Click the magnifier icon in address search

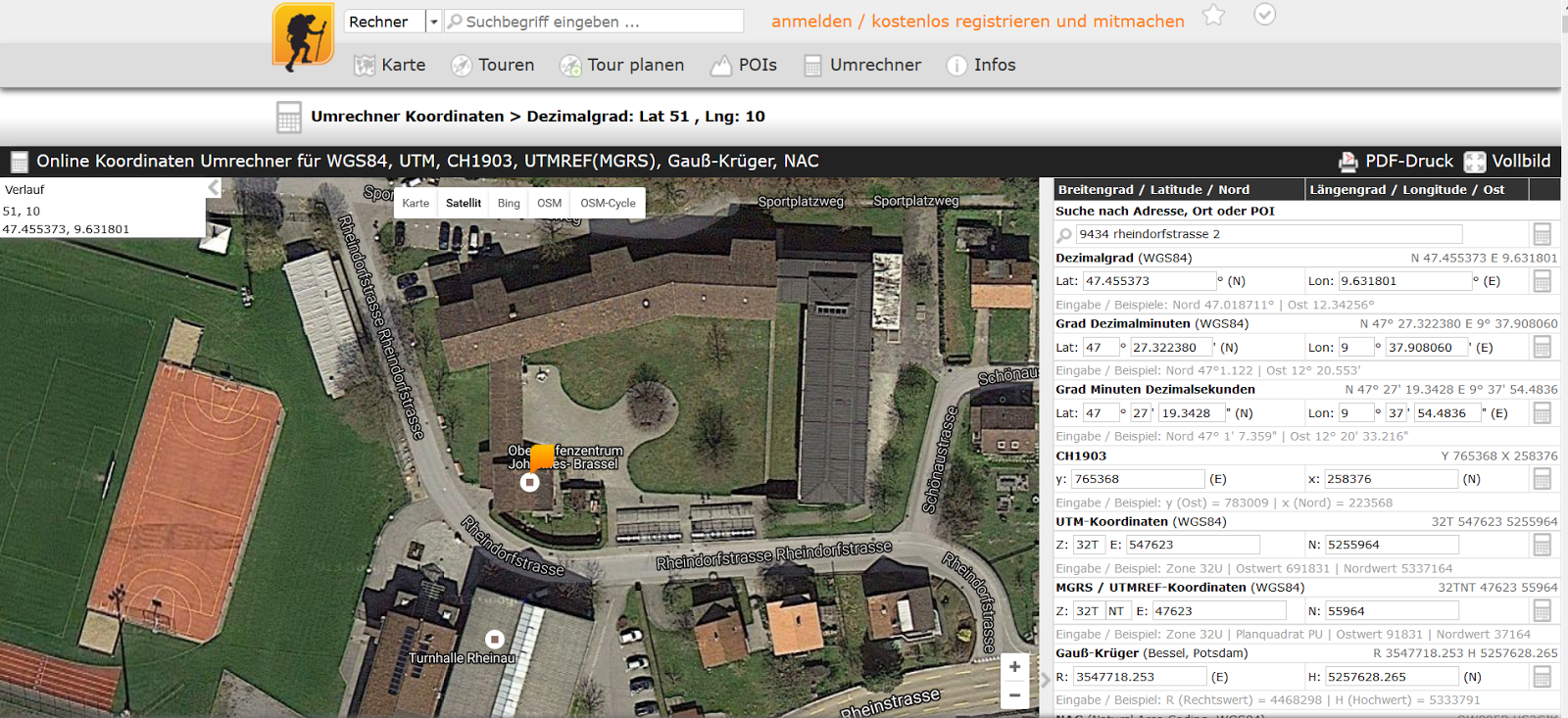(x=1064, y=235)
